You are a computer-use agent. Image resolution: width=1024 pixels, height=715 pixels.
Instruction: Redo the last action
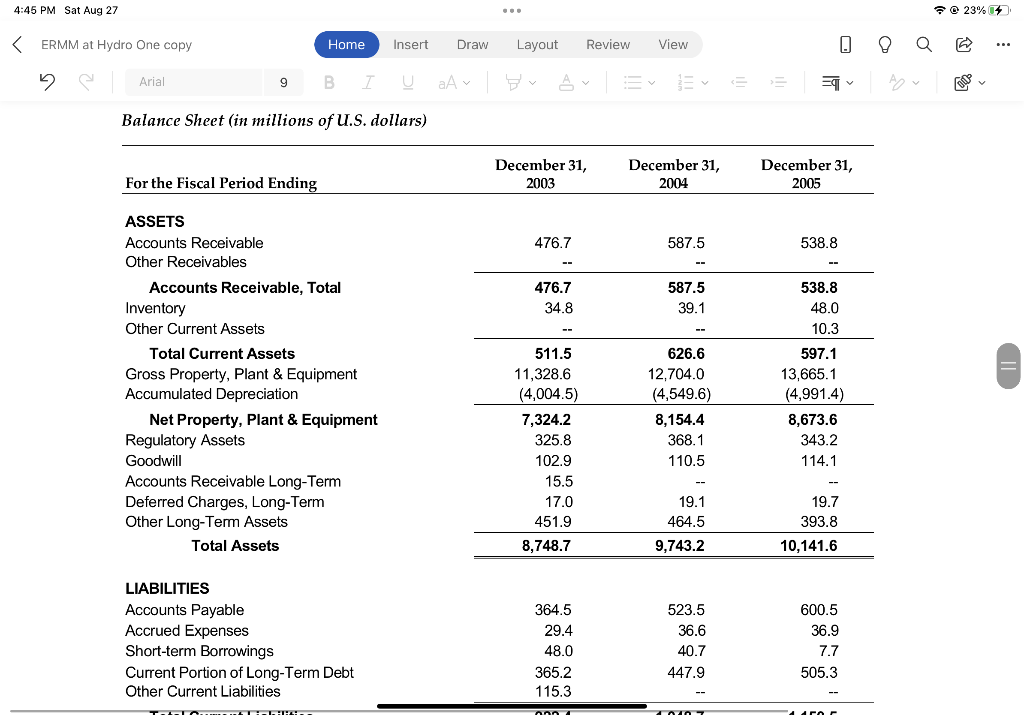(x=85, y=82)
